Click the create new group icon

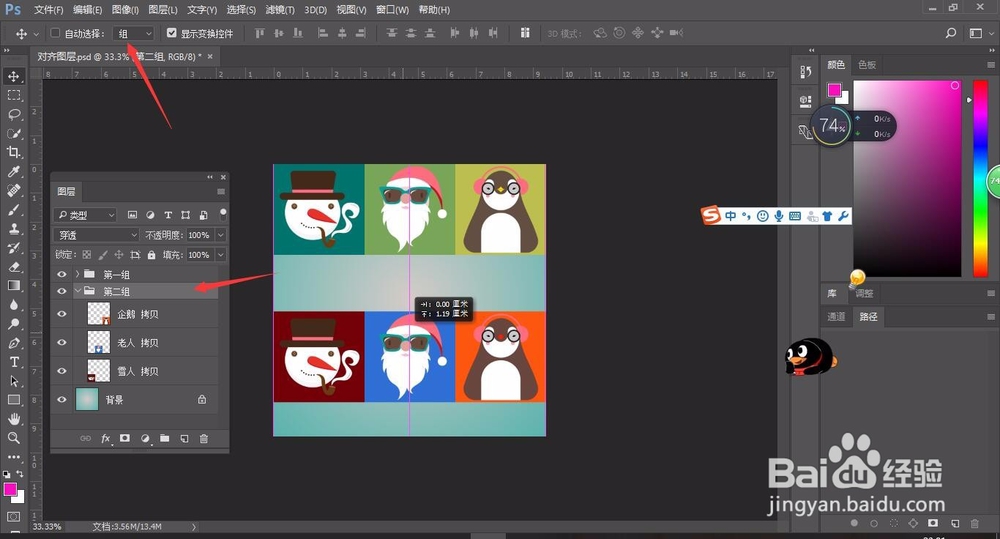(x=165, y=439)
